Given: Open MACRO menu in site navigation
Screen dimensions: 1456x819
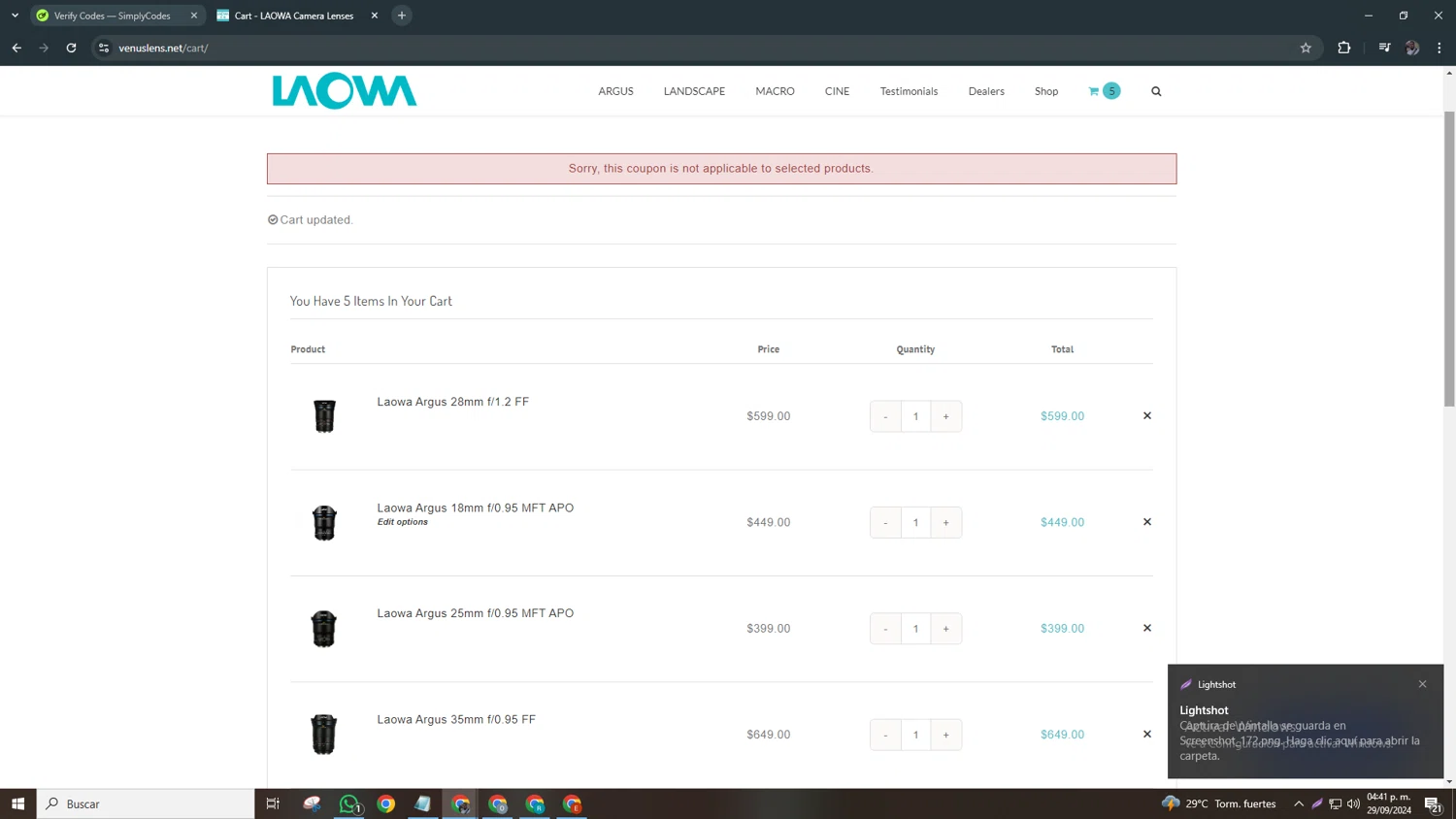Looking at the screenshot, I should 775,91.
